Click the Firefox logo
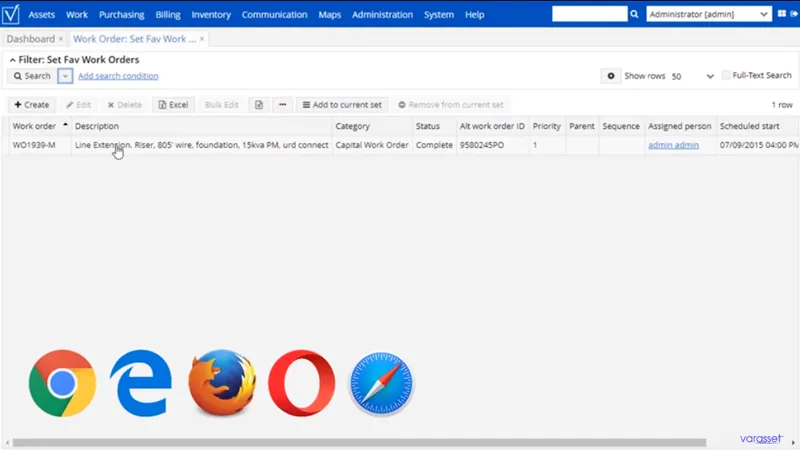The height and width of the screenshot is (450, 800). click(222, 382)
